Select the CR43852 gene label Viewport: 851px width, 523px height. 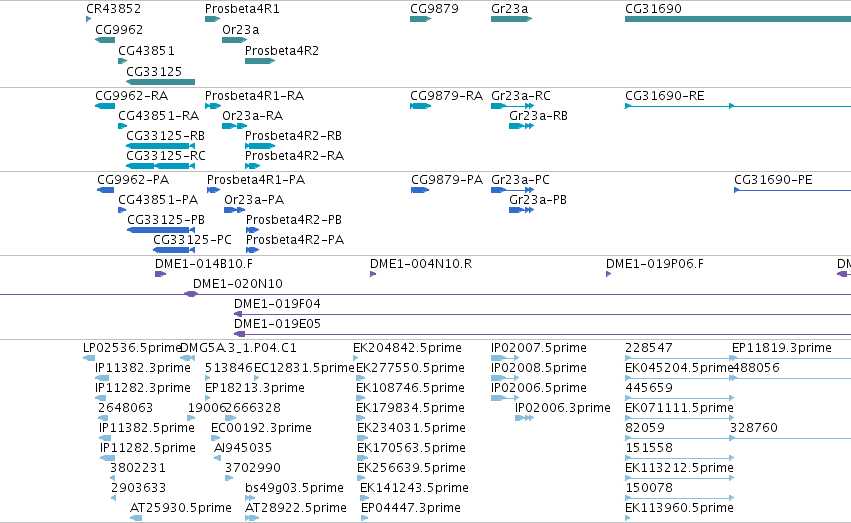113,9
